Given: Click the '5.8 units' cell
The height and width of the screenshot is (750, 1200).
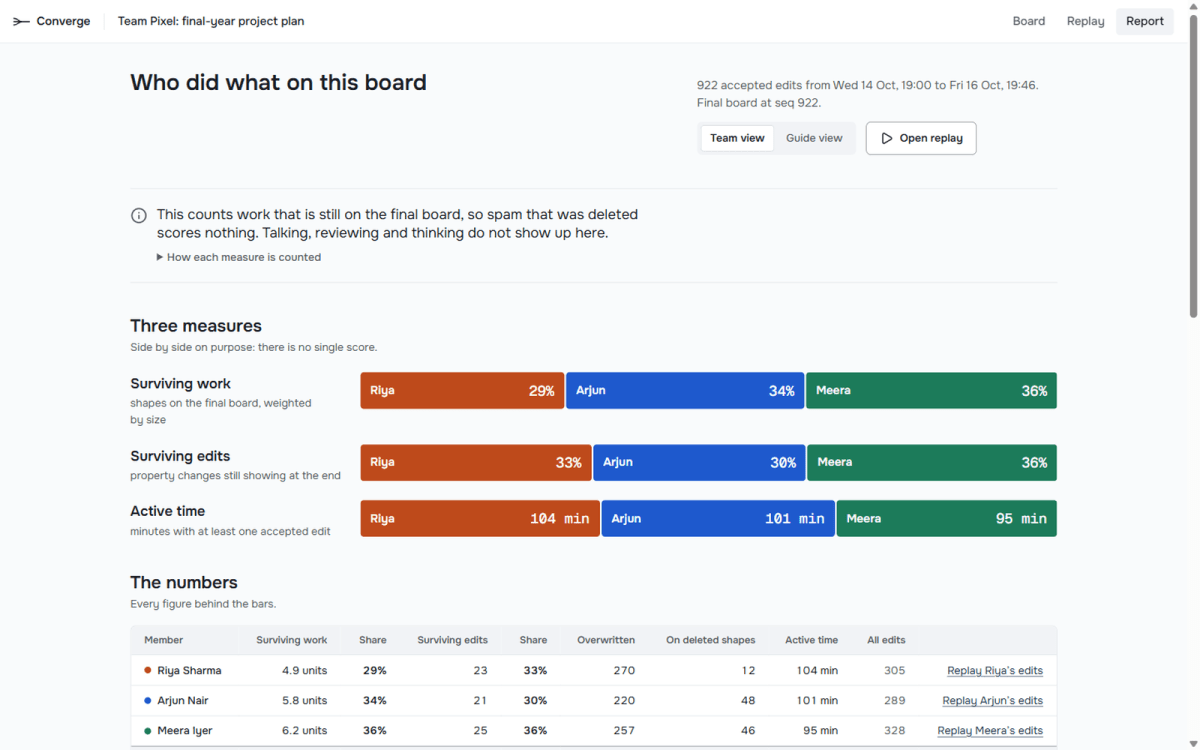Looking at the screenshot, I should 304,701.
